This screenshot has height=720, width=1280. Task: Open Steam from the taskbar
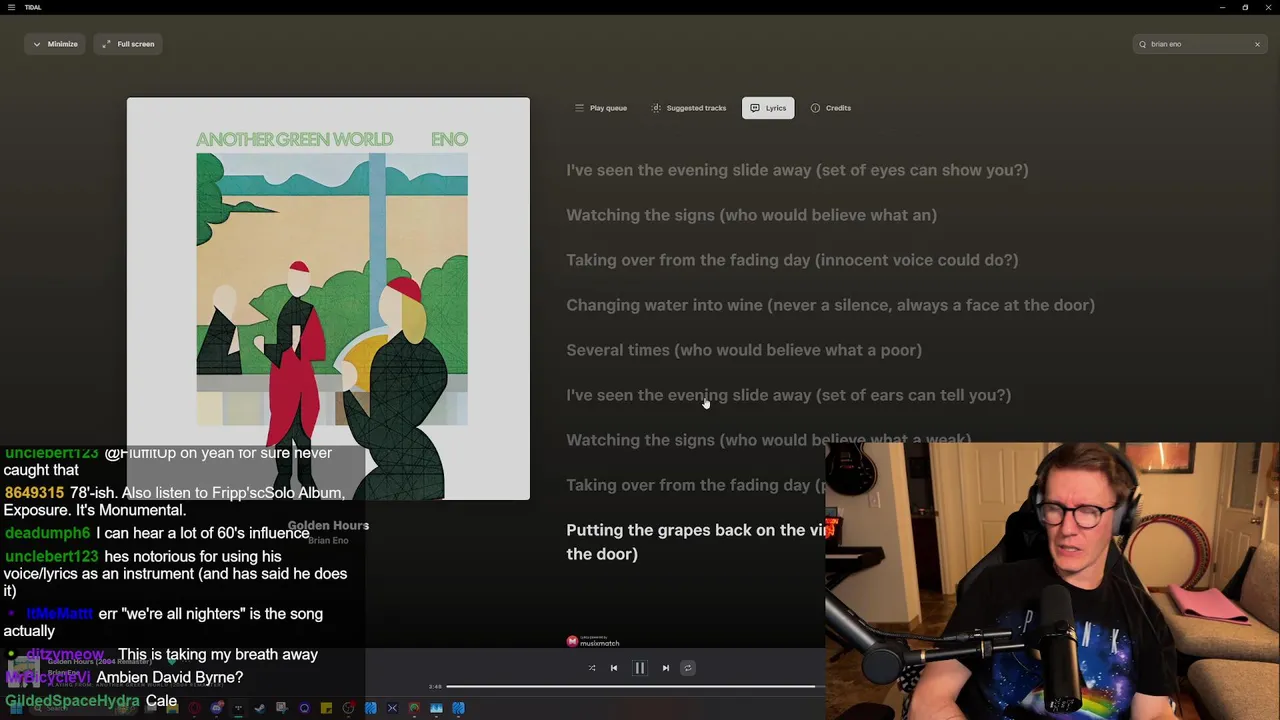260,709
